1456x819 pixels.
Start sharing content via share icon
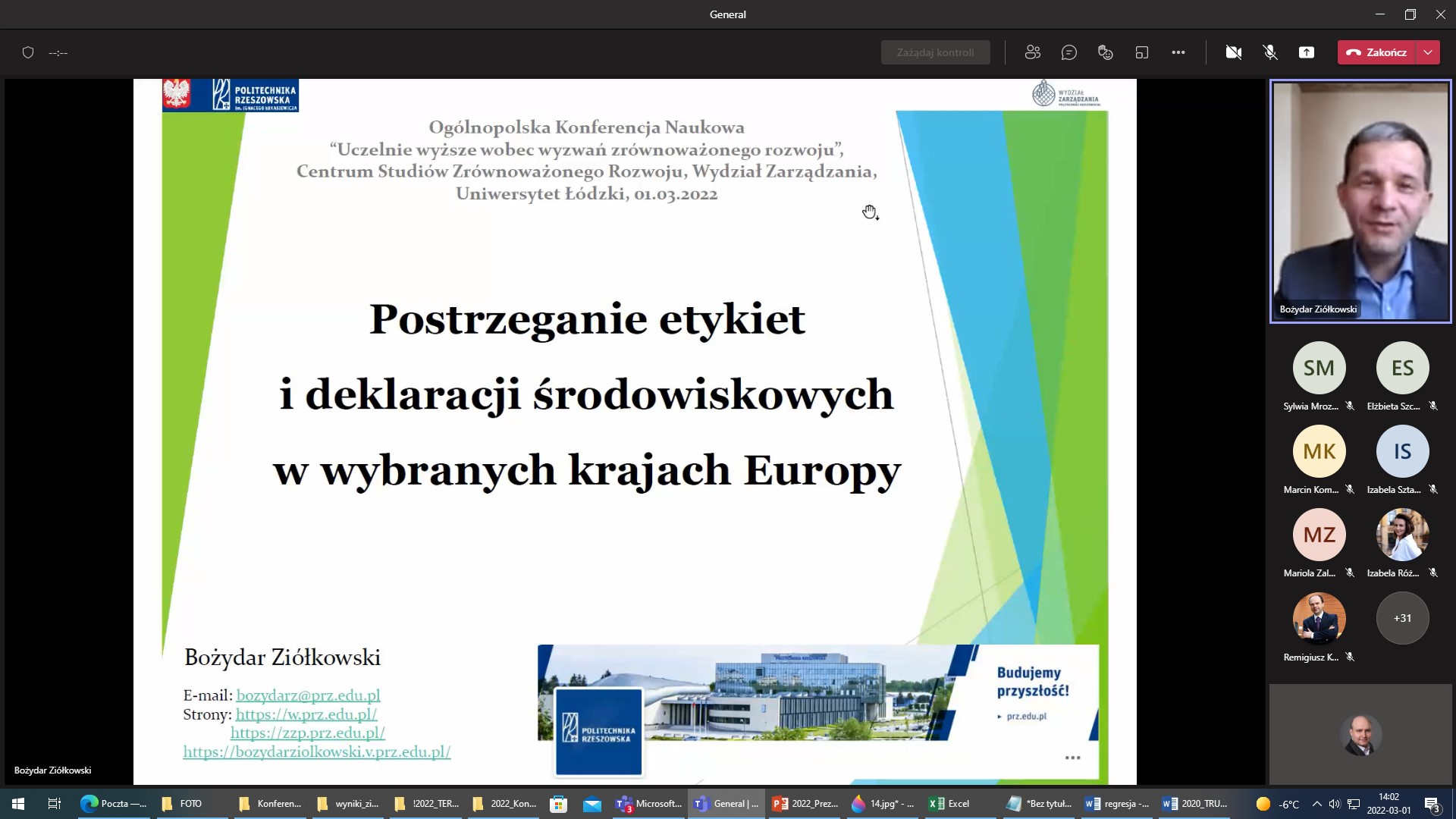coord(1306,52)
